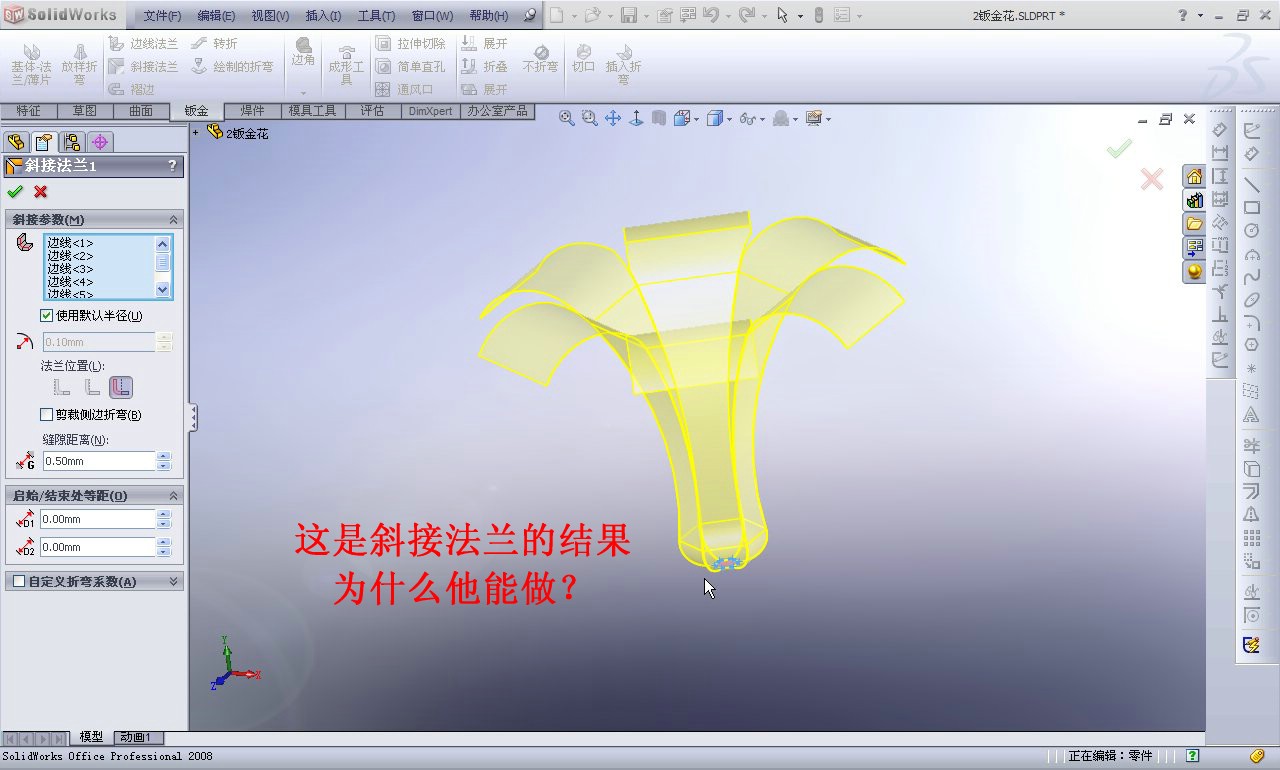Collapse the 启始/结束处等距 section

point(173,495)
